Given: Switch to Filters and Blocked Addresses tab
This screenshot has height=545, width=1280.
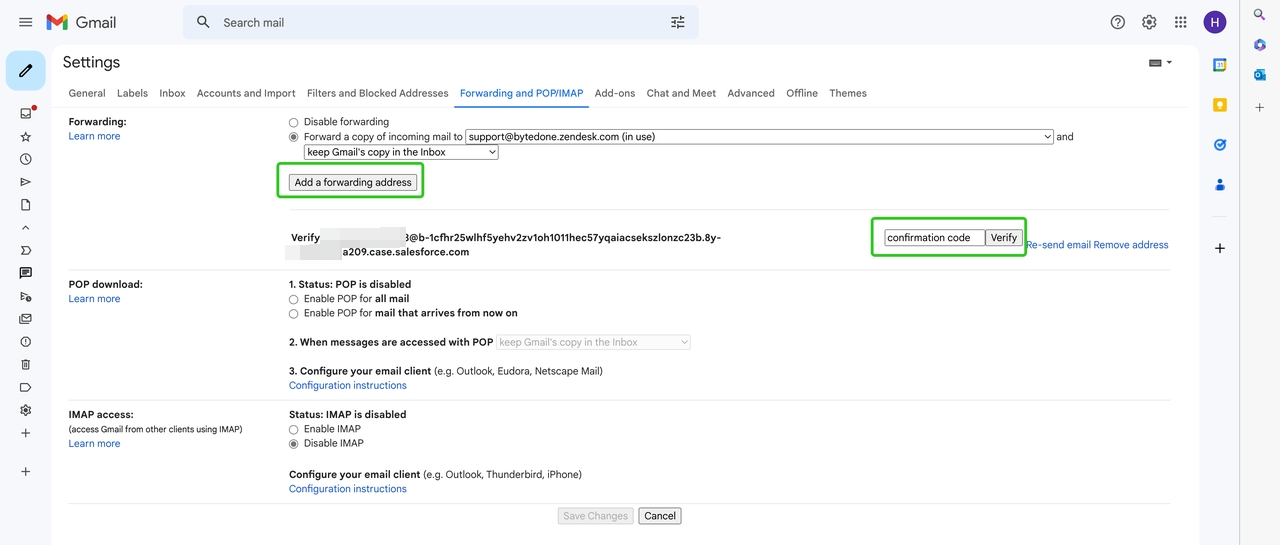Looking at the screenshot, I should 377,93.
